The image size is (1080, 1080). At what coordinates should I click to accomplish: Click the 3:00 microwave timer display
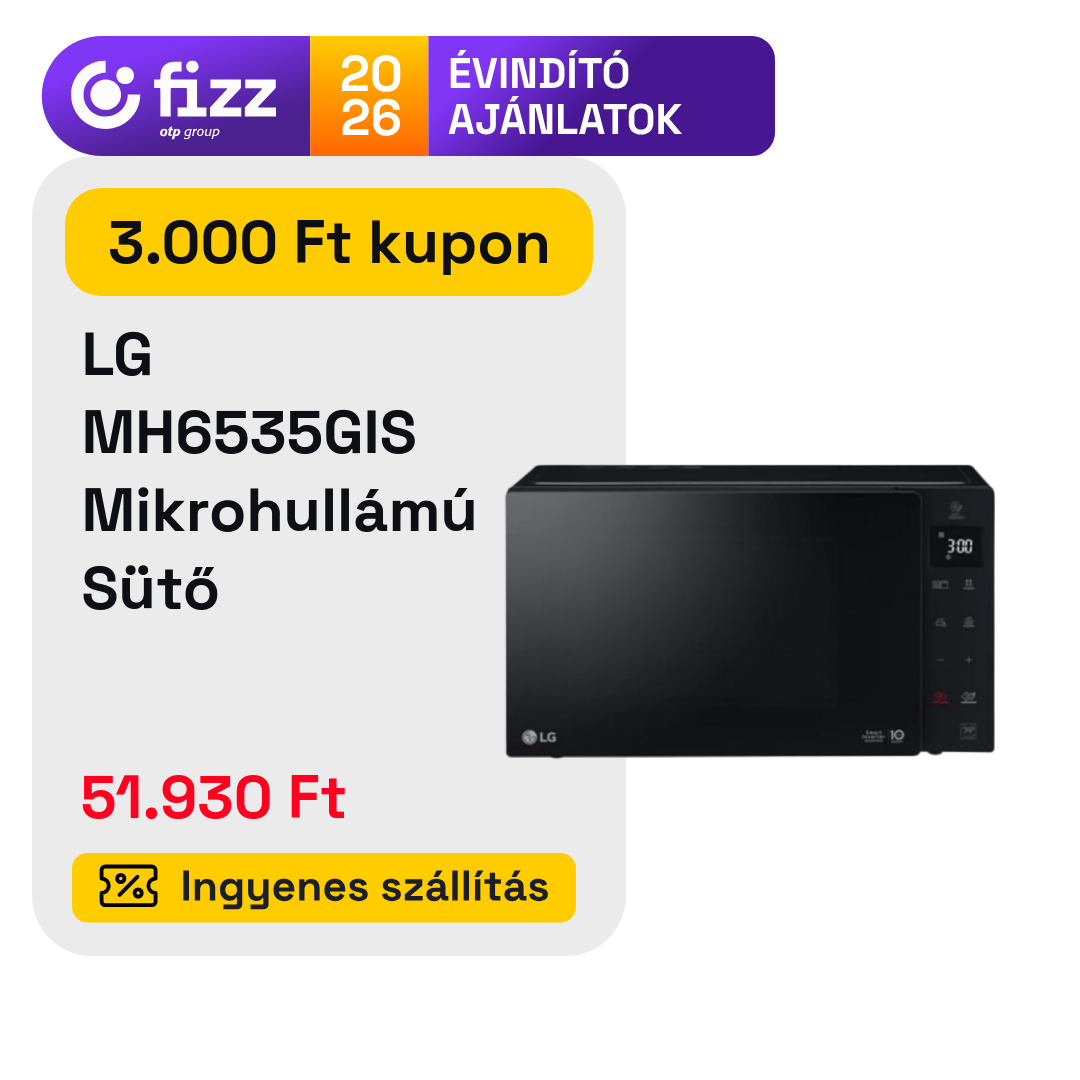tap(956, 547)
